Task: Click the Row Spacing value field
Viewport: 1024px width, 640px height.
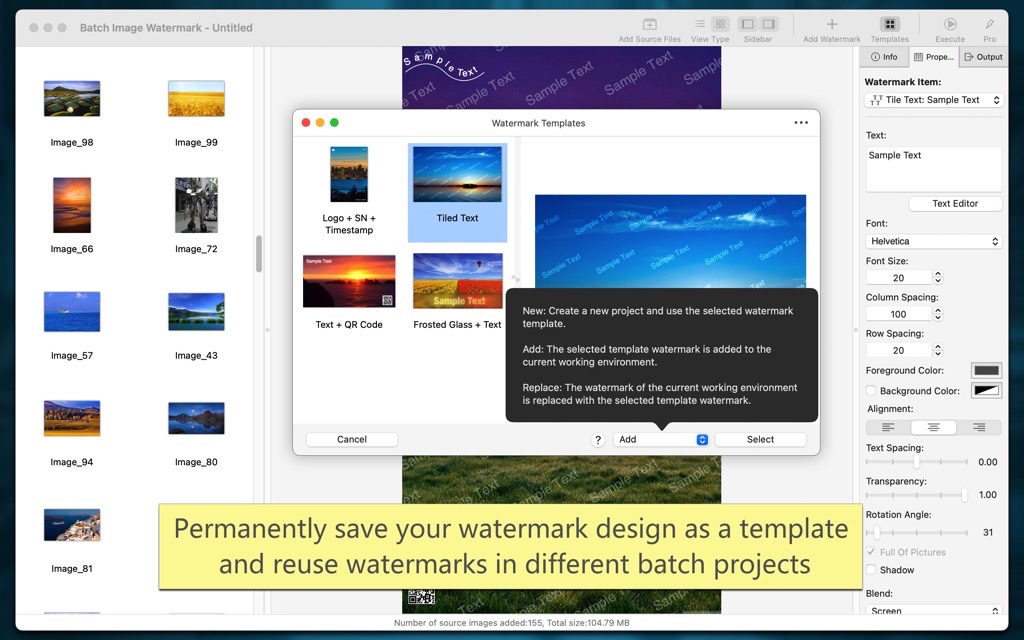Action: [x=899, y=350]
